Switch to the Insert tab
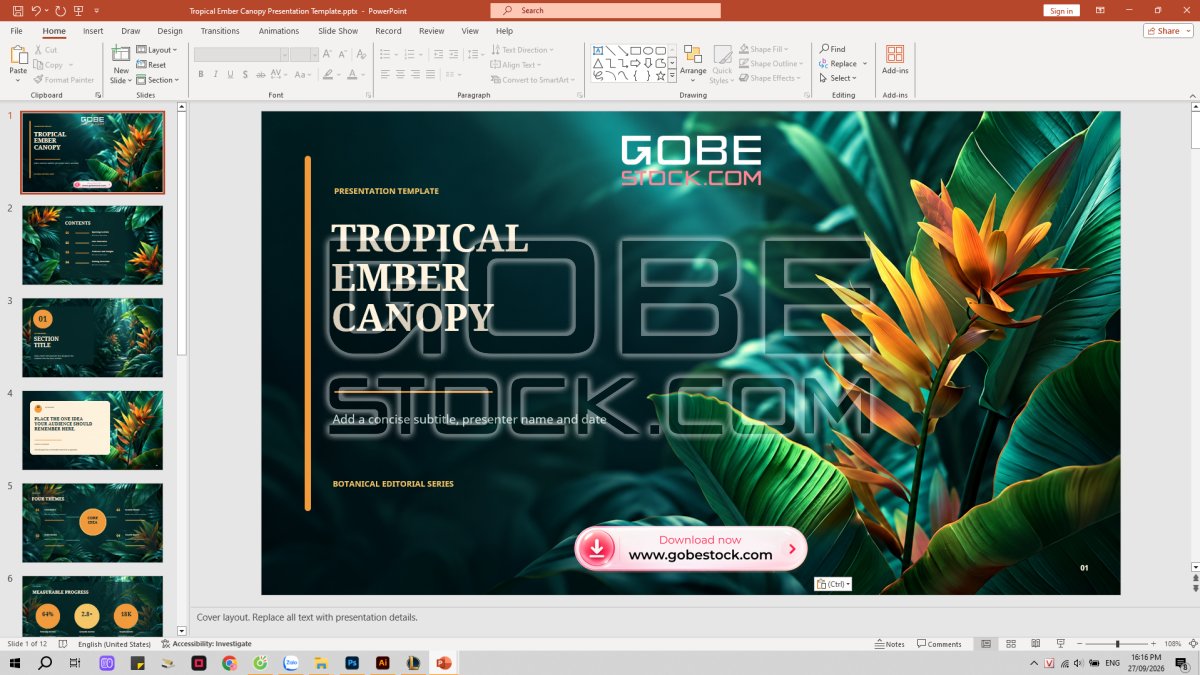The image size is (1200, 675). point(93,31)
